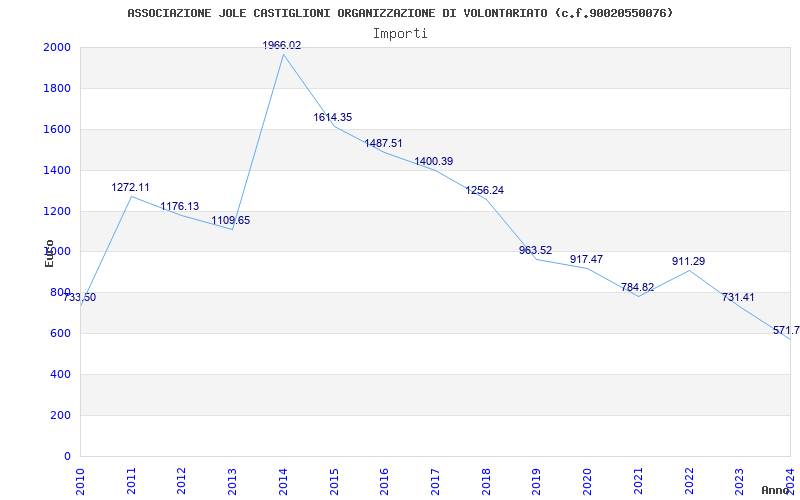Select the 1400 y-axis tick label
Image resolution: width=800 pixels, height=500 pixels.
pyautogui.click(x=59, y=170)
